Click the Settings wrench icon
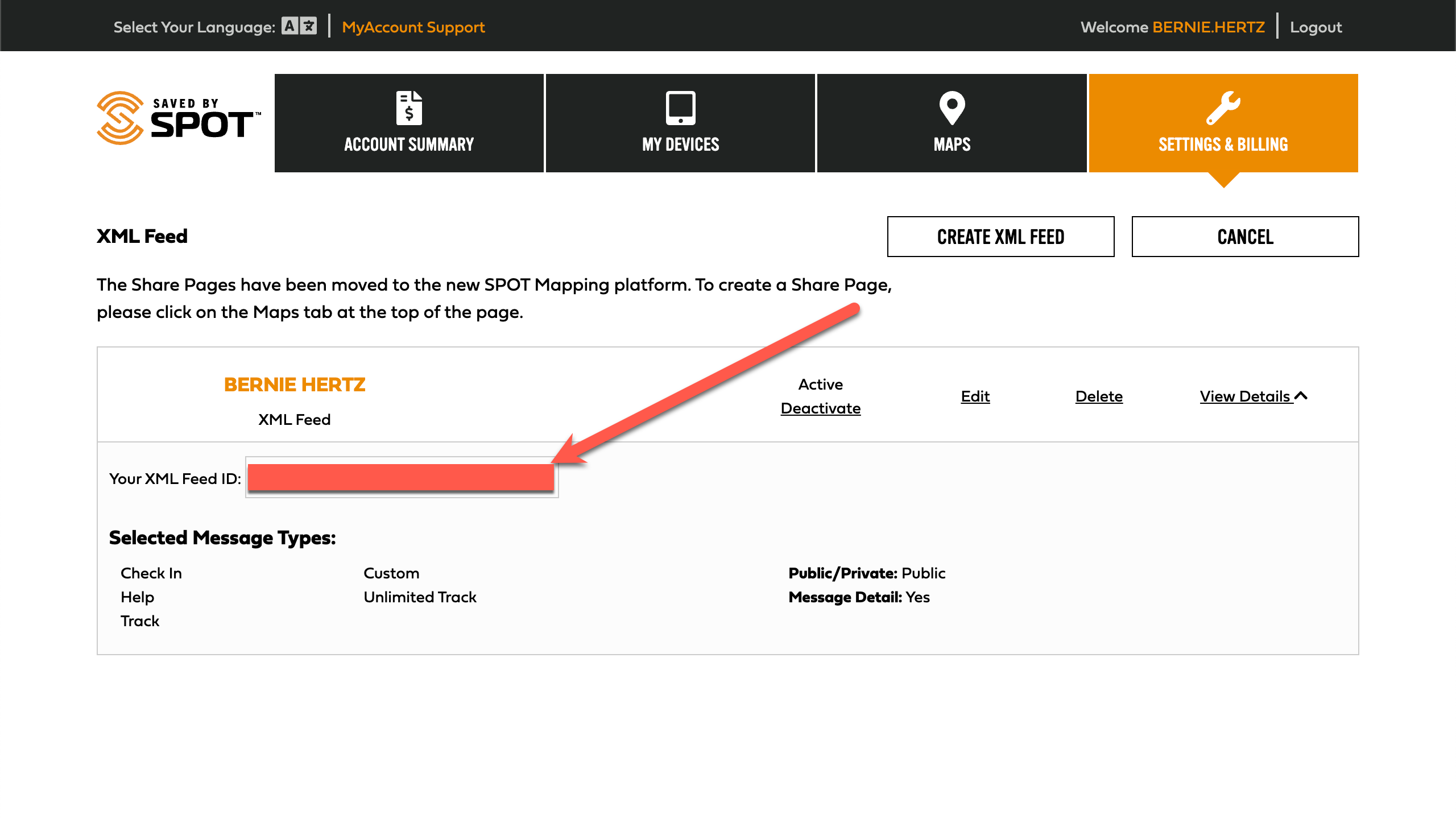The image size is (1456, 819). 1223,107
